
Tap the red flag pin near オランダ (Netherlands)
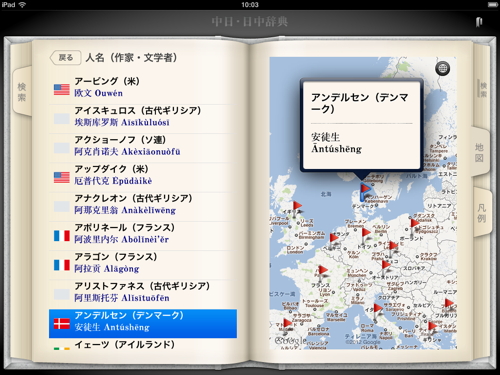[333, 241]
